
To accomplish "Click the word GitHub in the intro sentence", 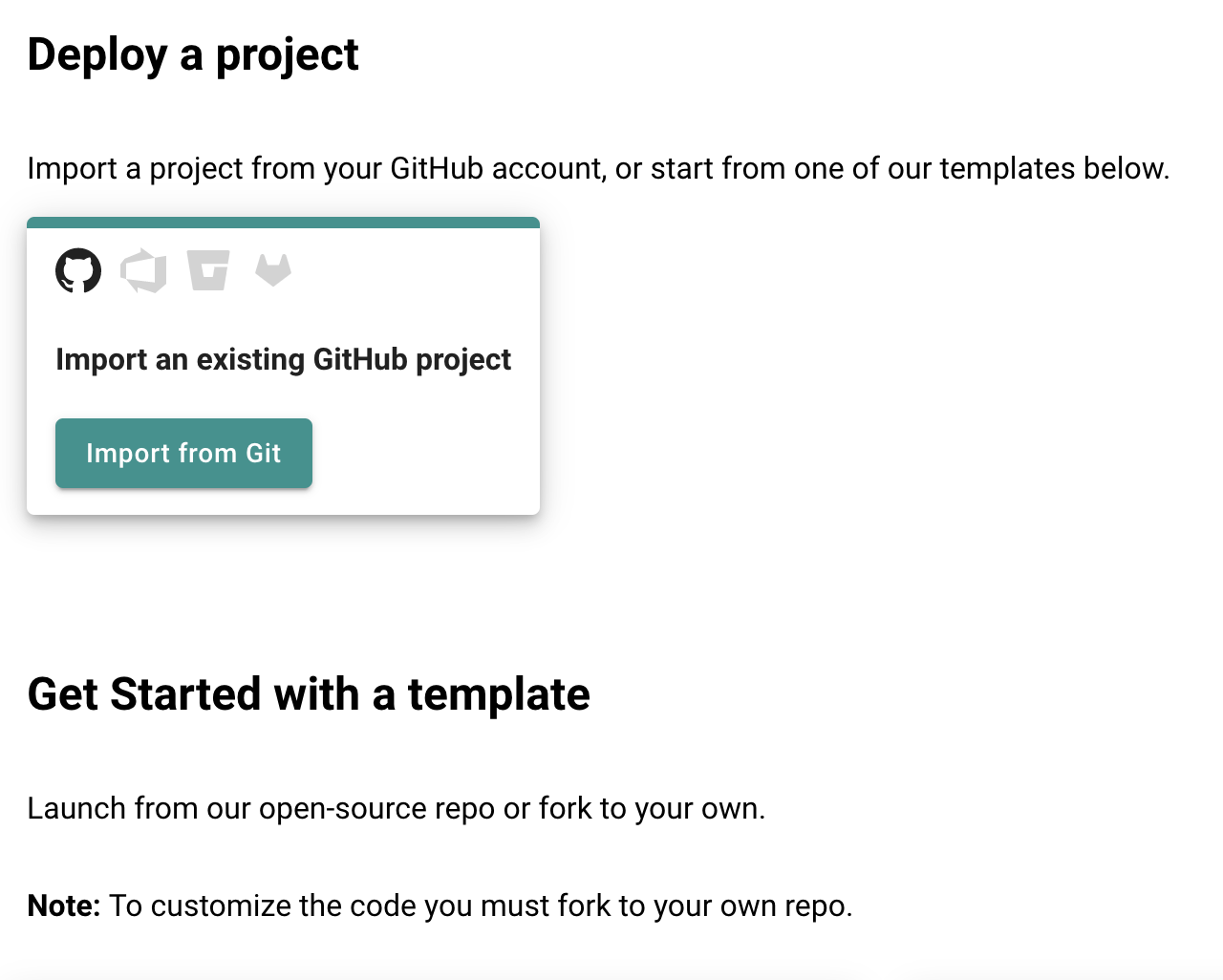I will pyautogui.click(x=437, y=168).
